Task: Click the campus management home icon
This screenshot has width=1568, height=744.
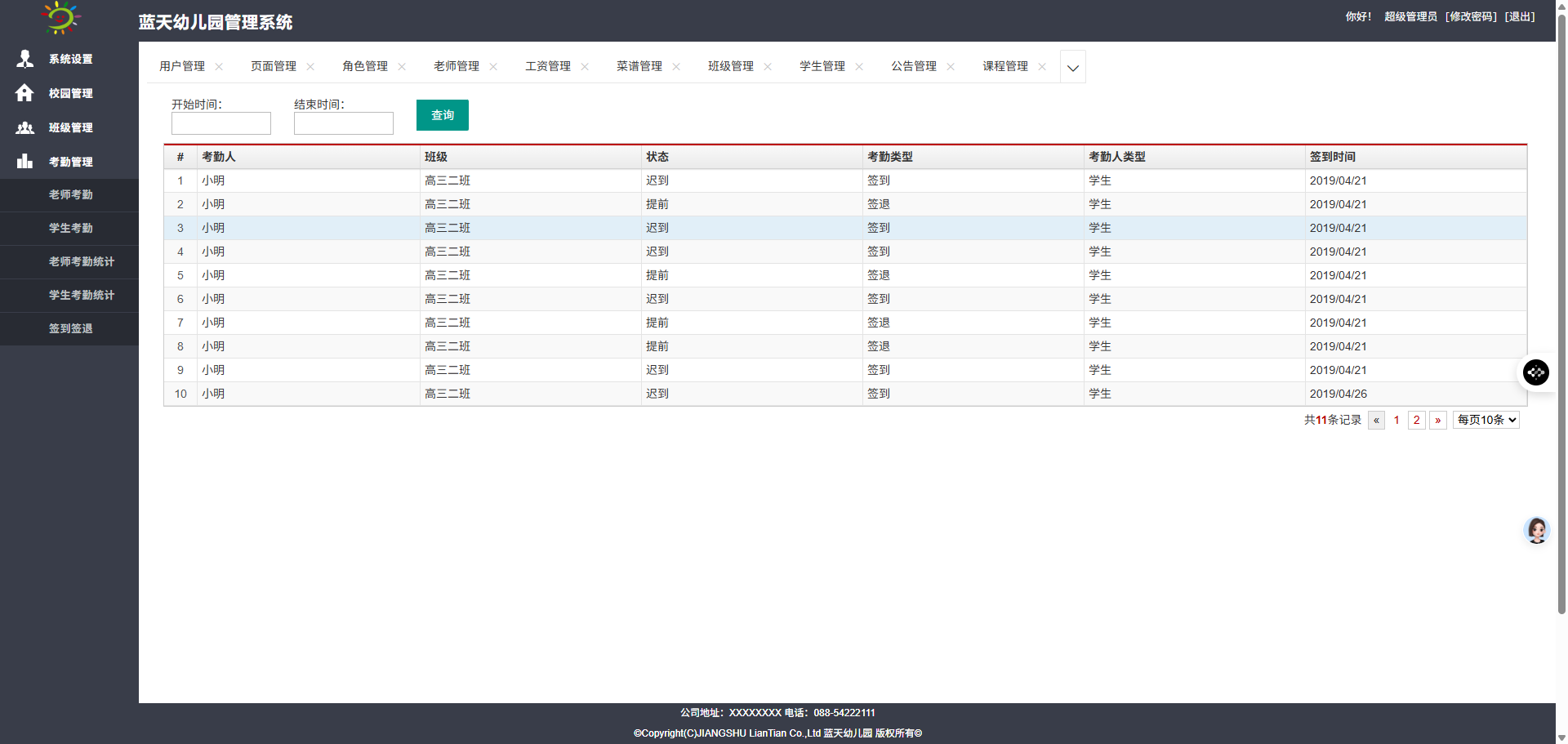Action: pos(24,93)
